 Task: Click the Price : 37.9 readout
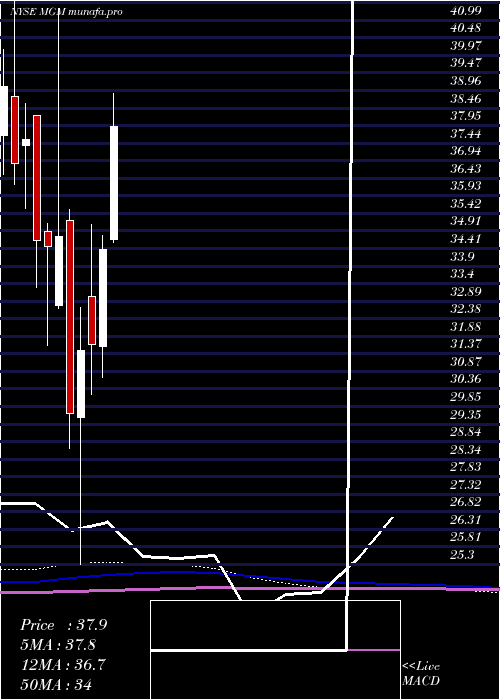coord(63,625)
